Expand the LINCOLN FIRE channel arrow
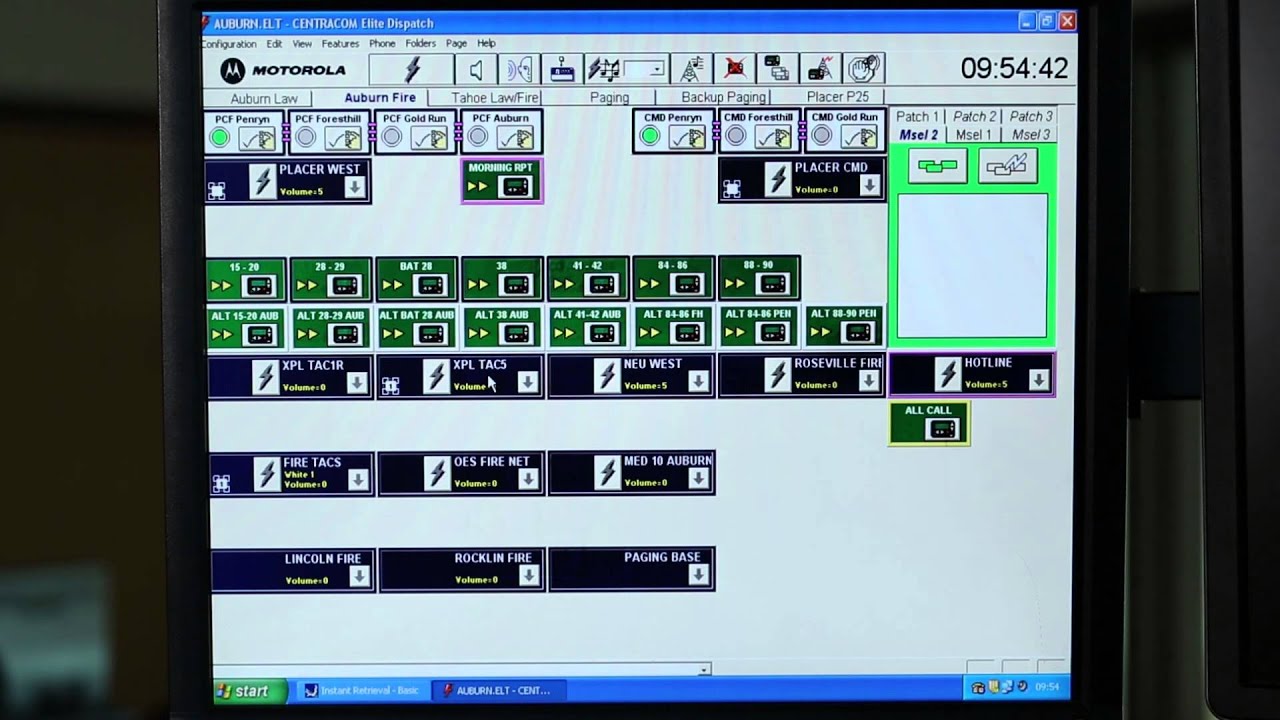 pos(358,576)
